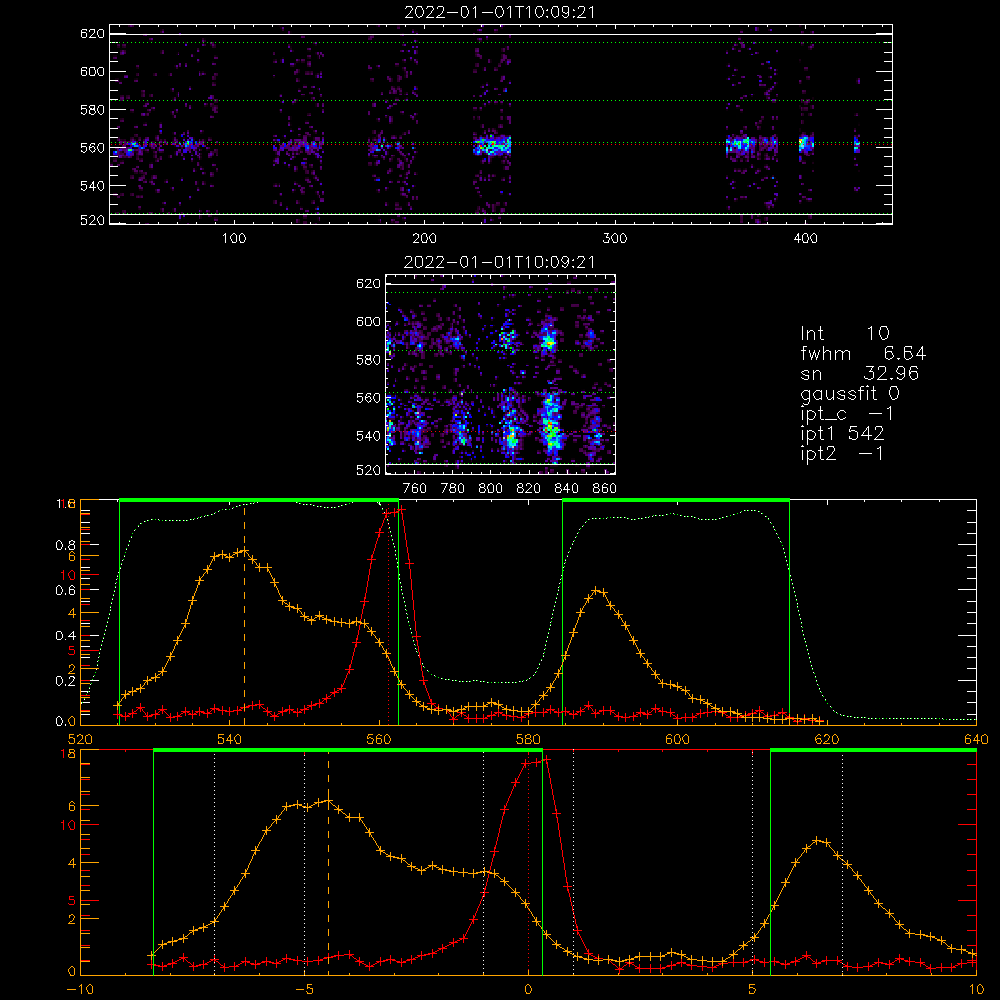Click the 'sn 32.96' value
This screenshot has width=1000, height=1000.
tap(860, 373)
